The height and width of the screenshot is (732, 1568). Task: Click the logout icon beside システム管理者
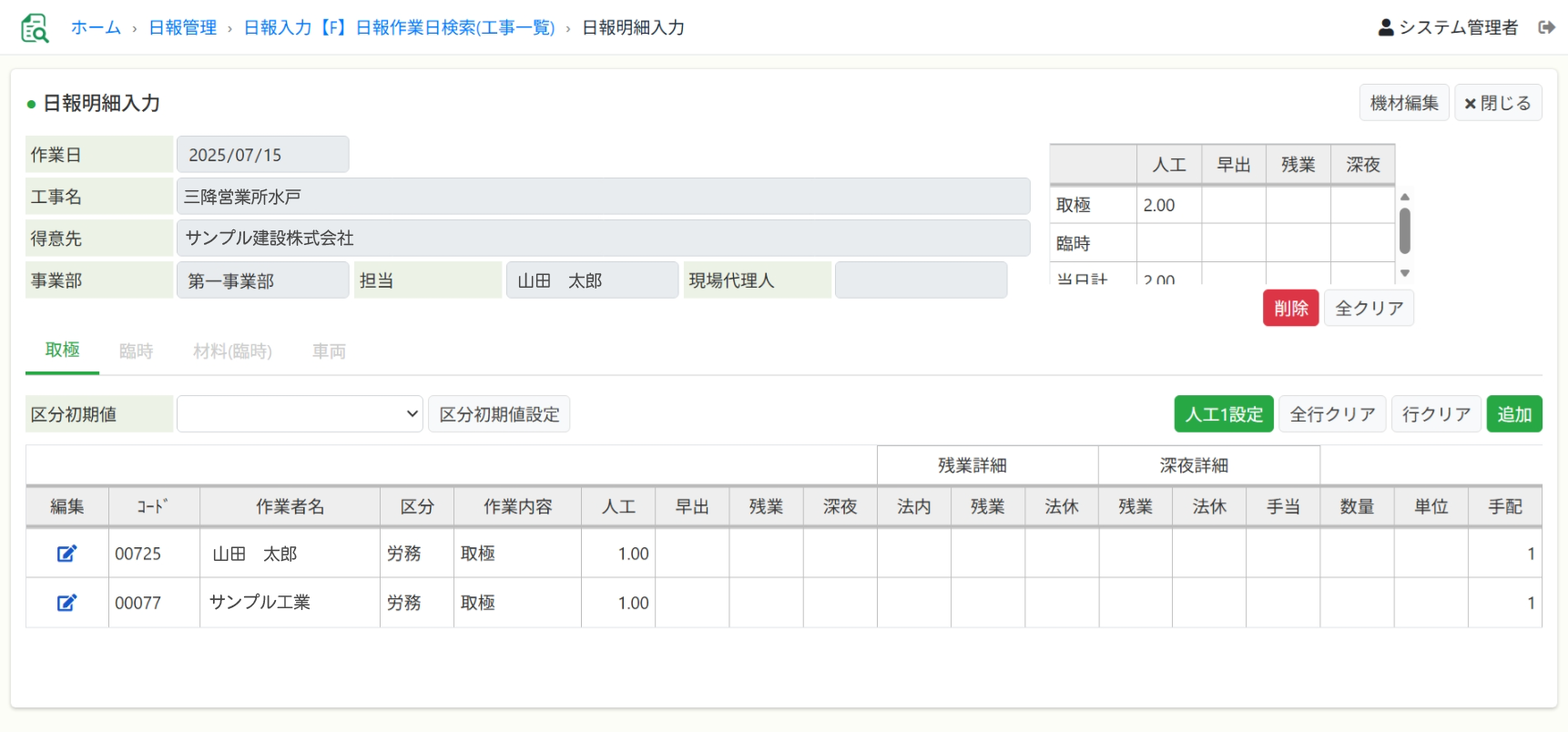coord(1546,27)
